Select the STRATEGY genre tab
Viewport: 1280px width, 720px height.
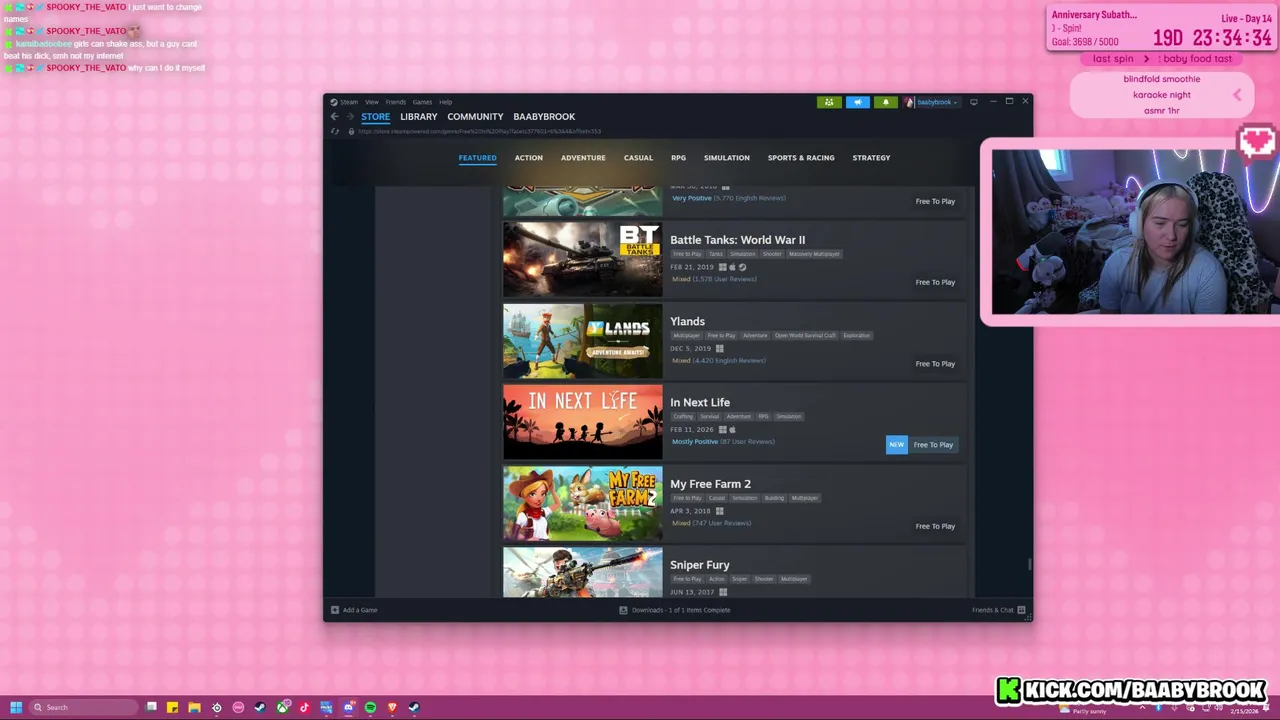pos(871,158)
